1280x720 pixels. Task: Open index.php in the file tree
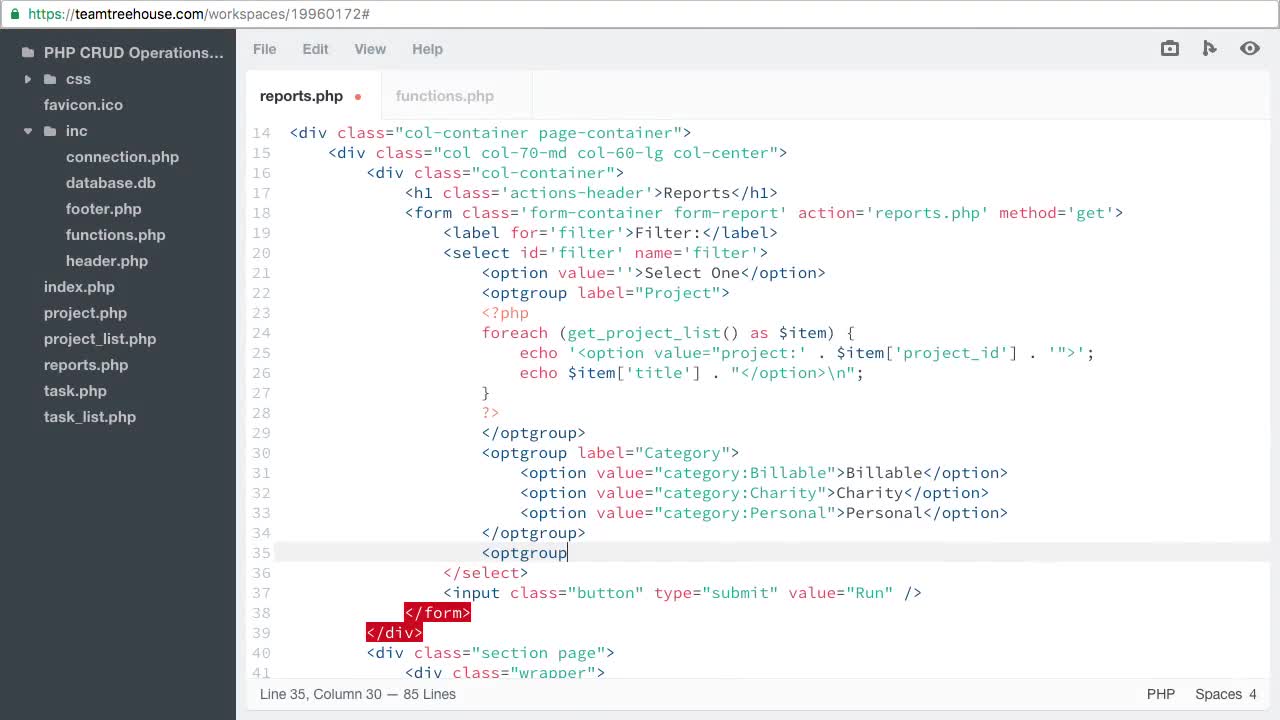click(x=79, y=287)
